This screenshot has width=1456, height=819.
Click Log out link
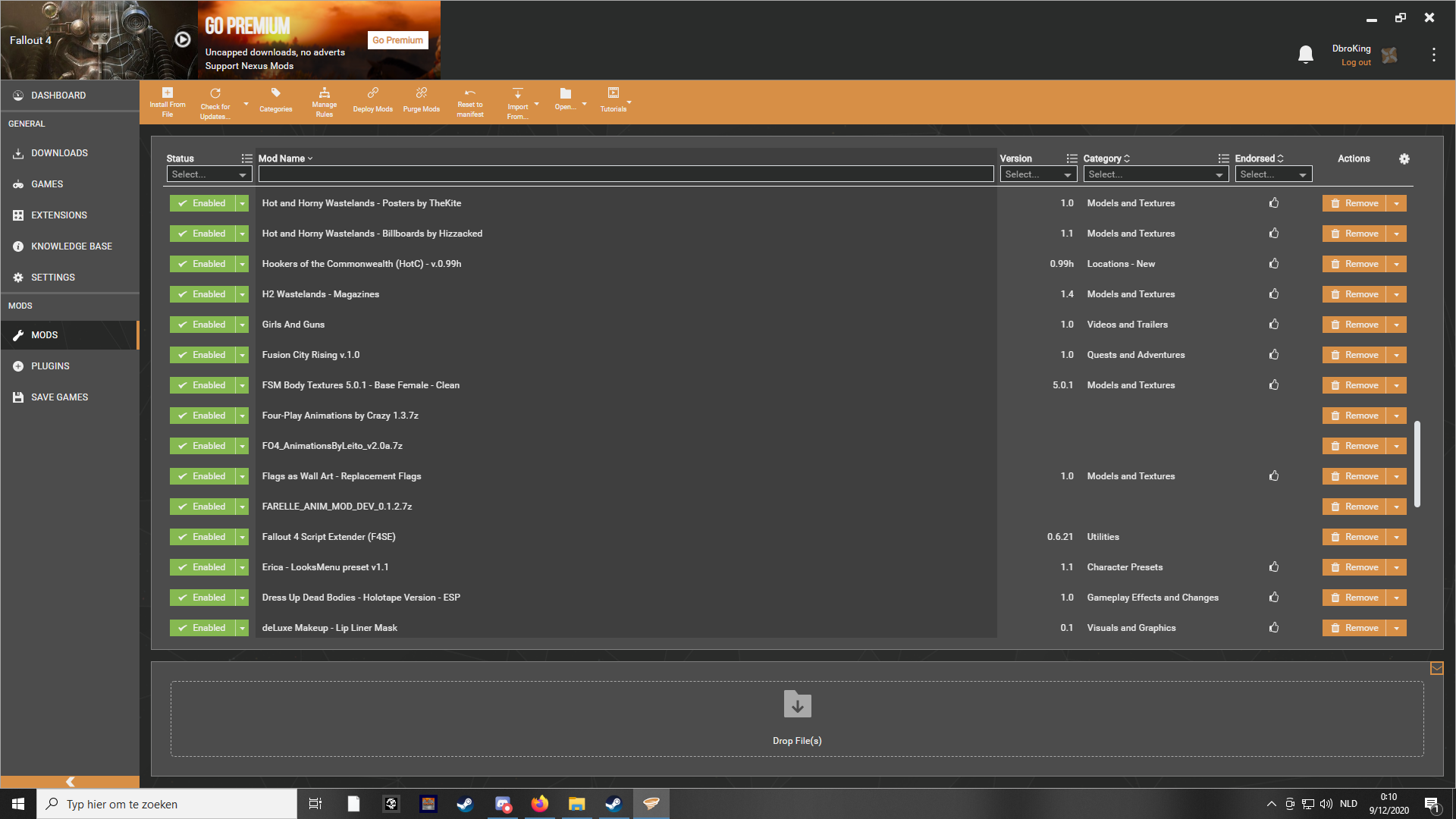click(x=1356, y=63)
